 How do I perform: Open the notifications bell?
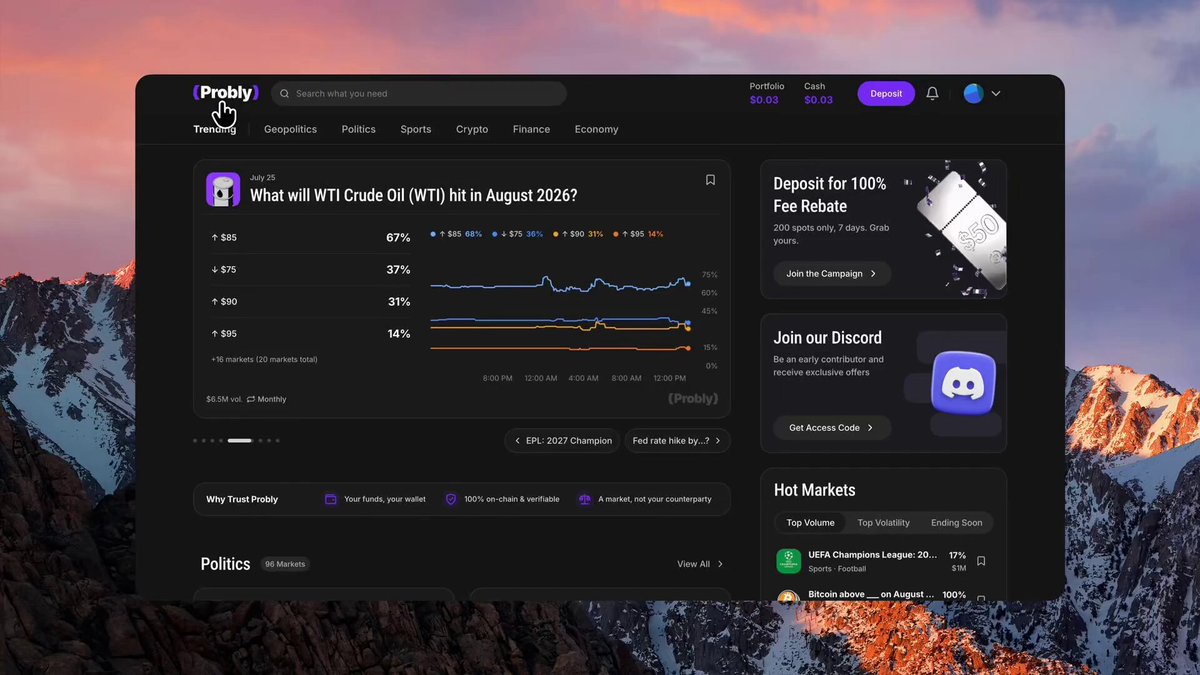coord(932,93)
